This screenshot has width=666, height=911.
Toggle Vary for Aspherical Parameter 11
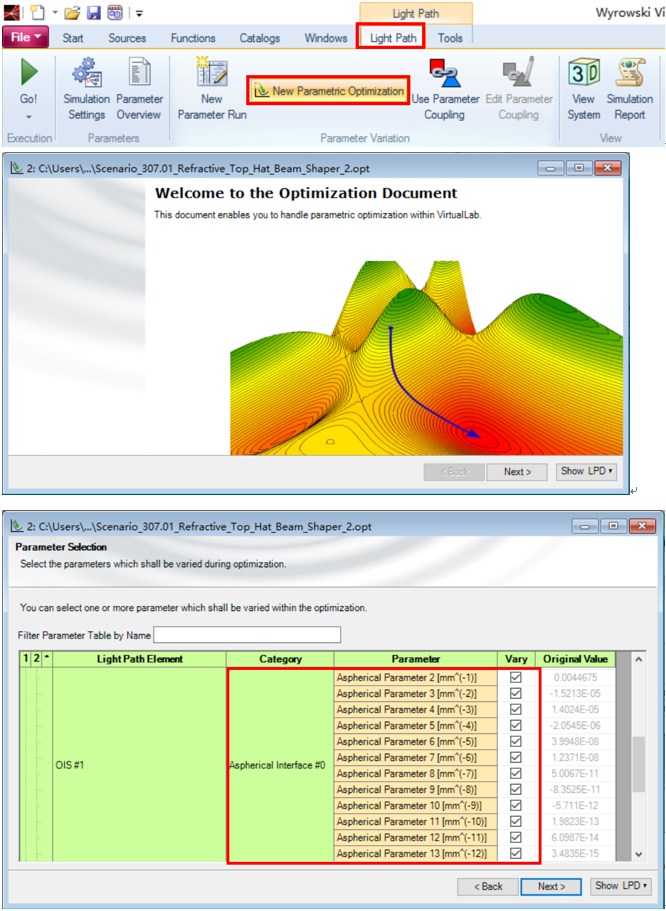pyautogui.click(x=515, y=822)
